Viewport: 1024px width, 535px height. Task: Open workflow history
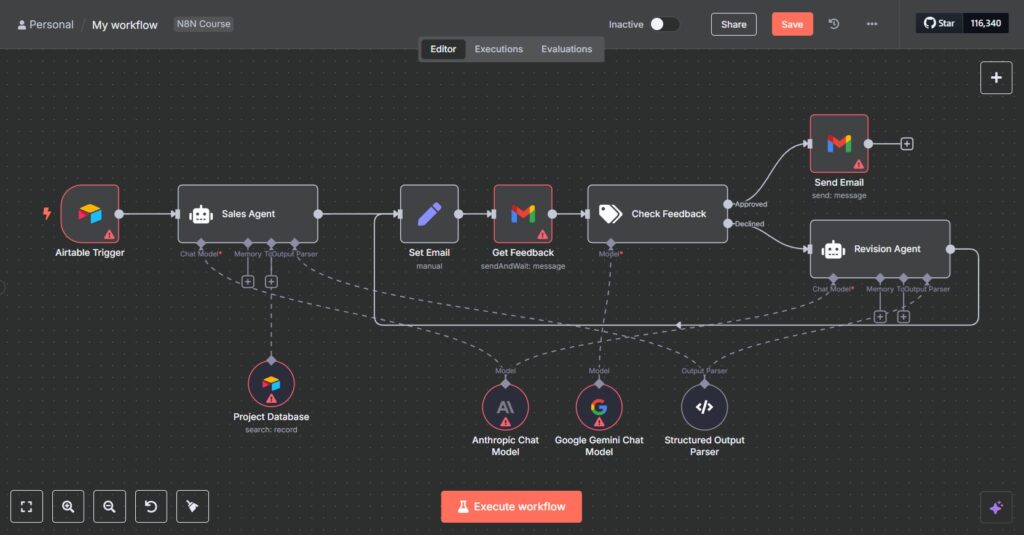[834, 24]
